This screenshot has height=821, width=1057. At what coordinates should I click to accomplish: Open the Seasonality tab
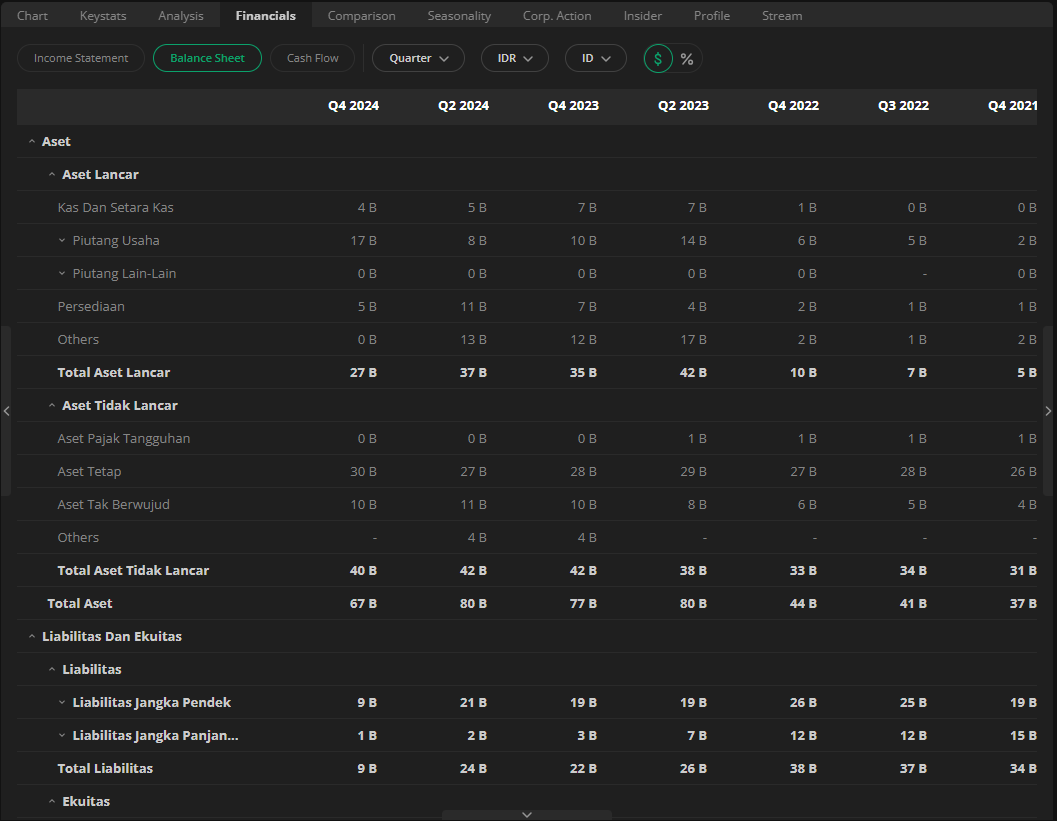pyautogui.click(x=459, y=15)
